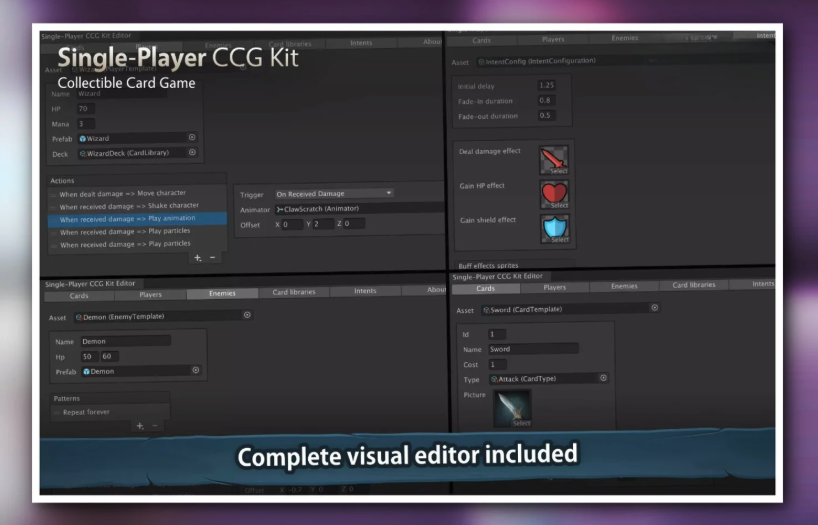Click the Initial delay field showing 1.25
818x525 pixels.
tap(547, 85)
